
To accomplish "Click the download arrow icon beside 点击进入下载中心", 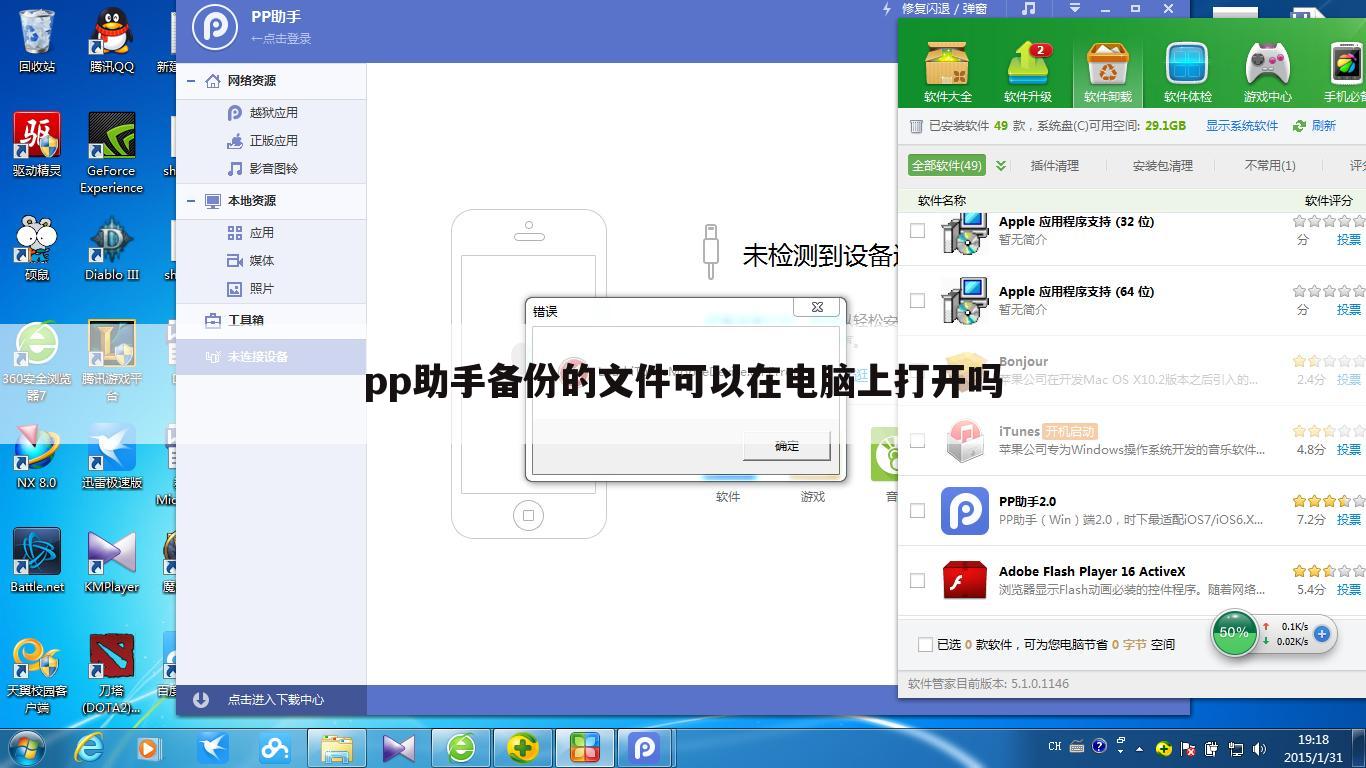I will point(200,700).
